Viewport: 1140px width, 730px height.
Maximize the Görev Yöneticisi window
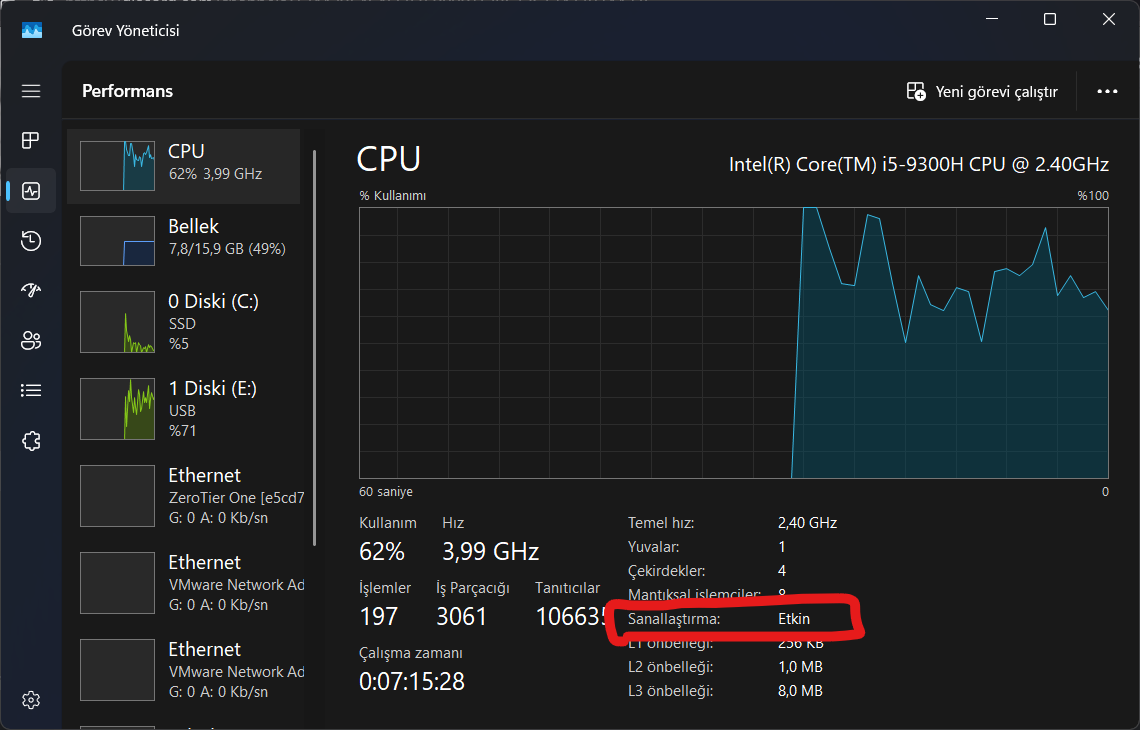1050,20
